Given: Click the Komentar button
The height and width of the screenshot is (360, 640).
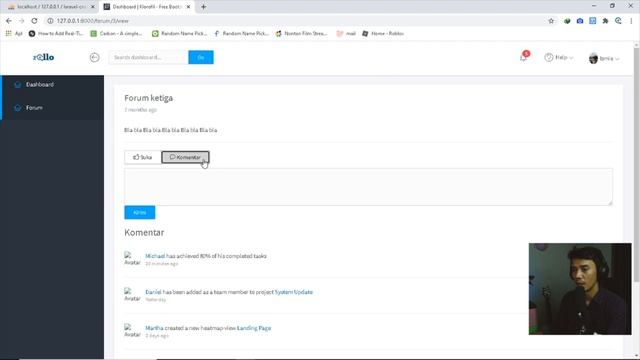Looking at the screenshot, I should 185,157.
